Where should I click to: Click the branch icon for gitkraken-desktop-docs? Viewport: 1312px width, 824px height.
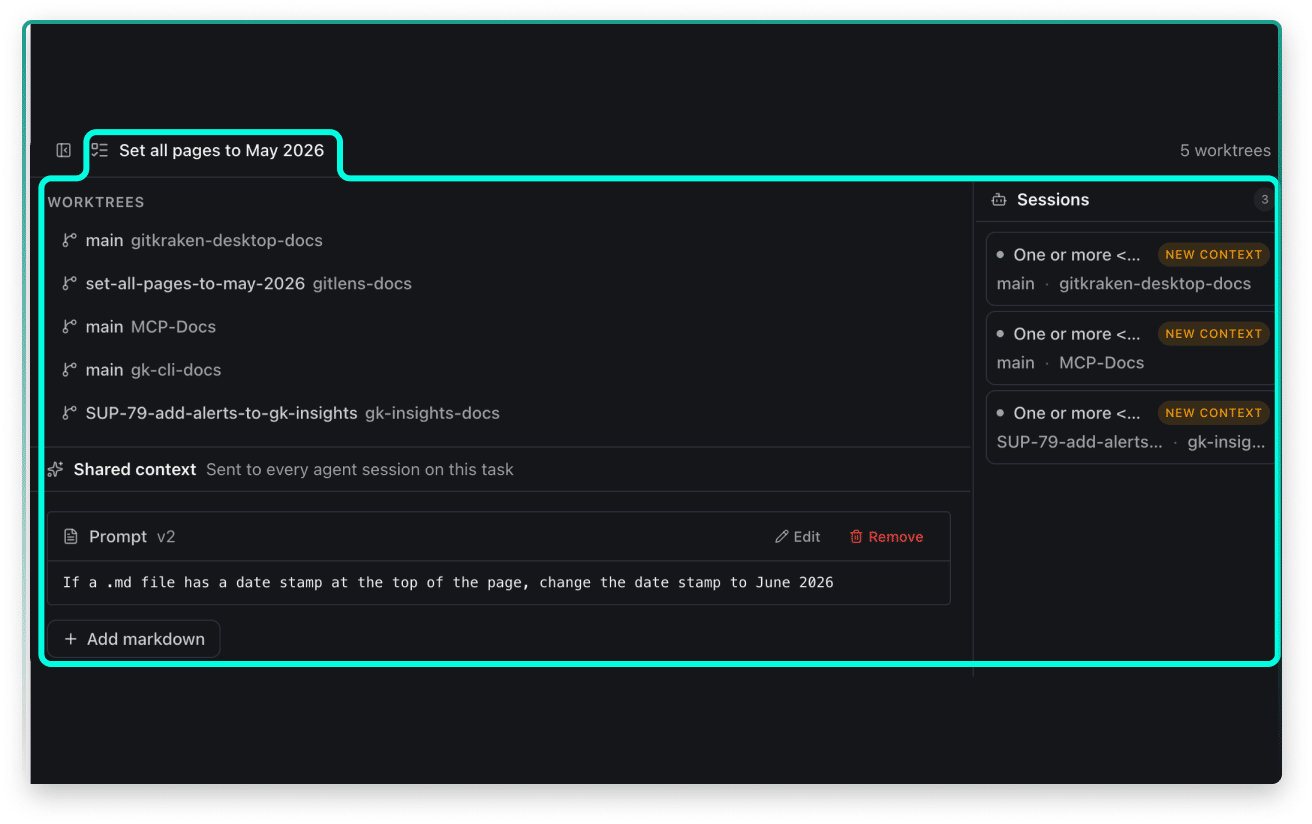click(69, 241)
